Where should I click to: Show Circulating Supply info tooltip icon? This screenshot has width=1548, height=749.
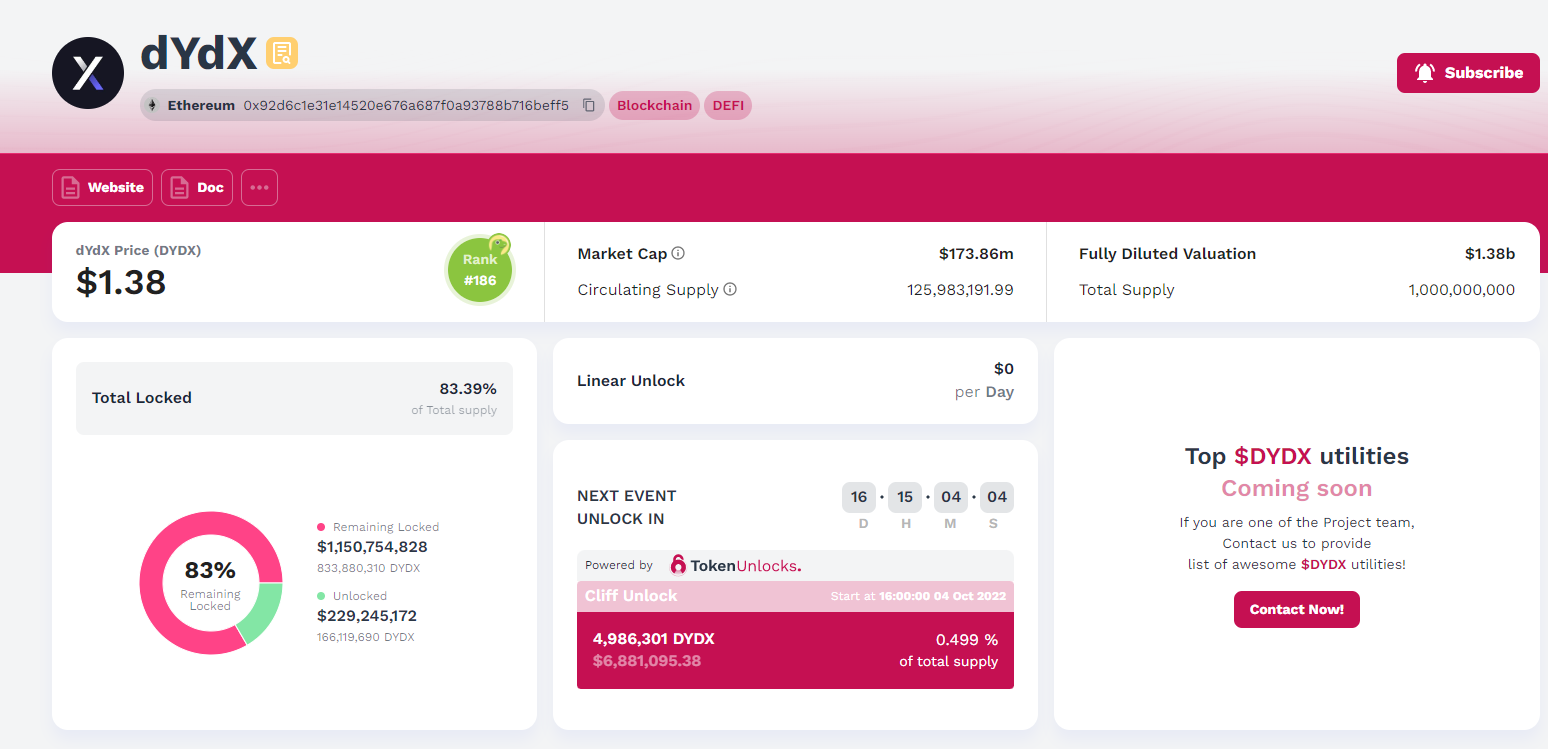click(x=730, y=290)
